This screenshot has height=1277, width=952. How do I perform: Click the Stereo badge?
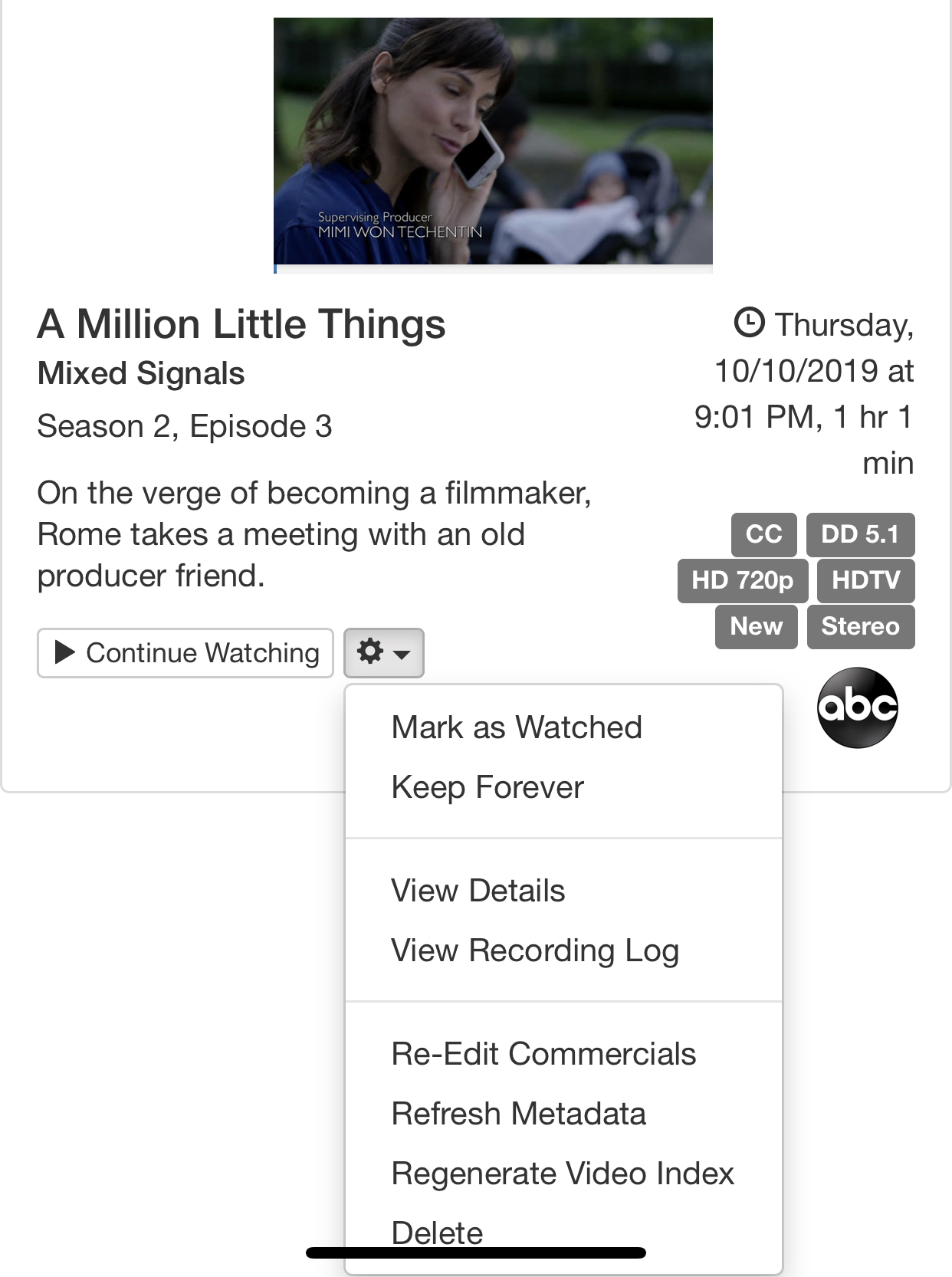pos(860,626)
